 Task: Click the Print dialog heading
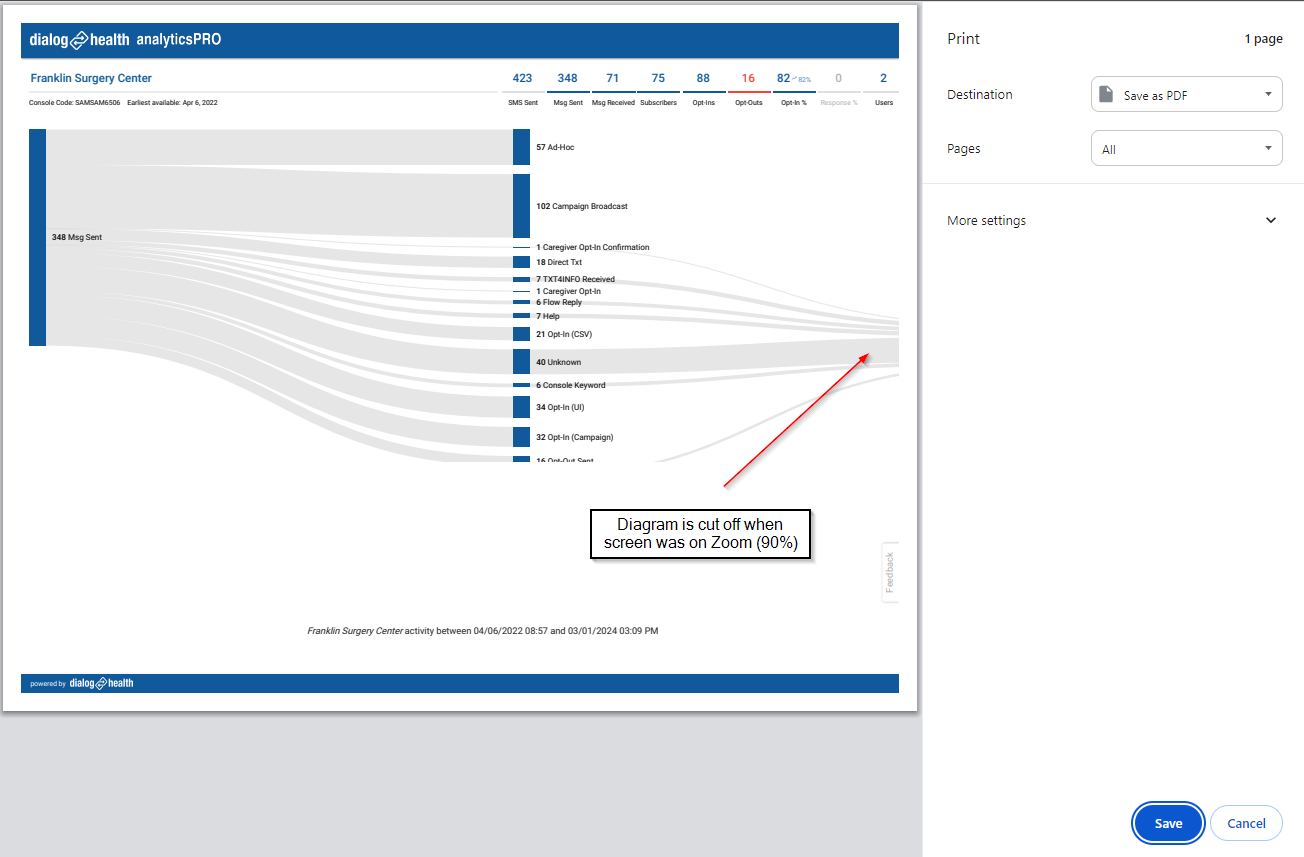point(963,38)
